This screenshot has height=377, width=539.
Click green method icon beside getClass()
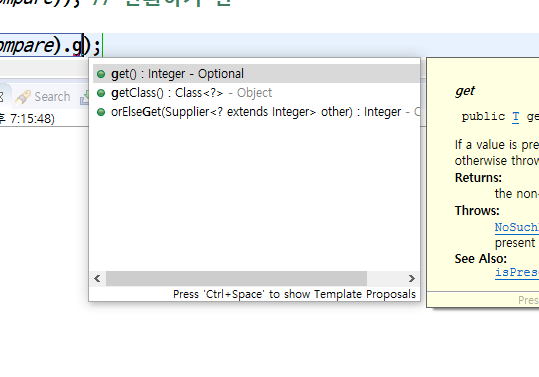point(101,93)
